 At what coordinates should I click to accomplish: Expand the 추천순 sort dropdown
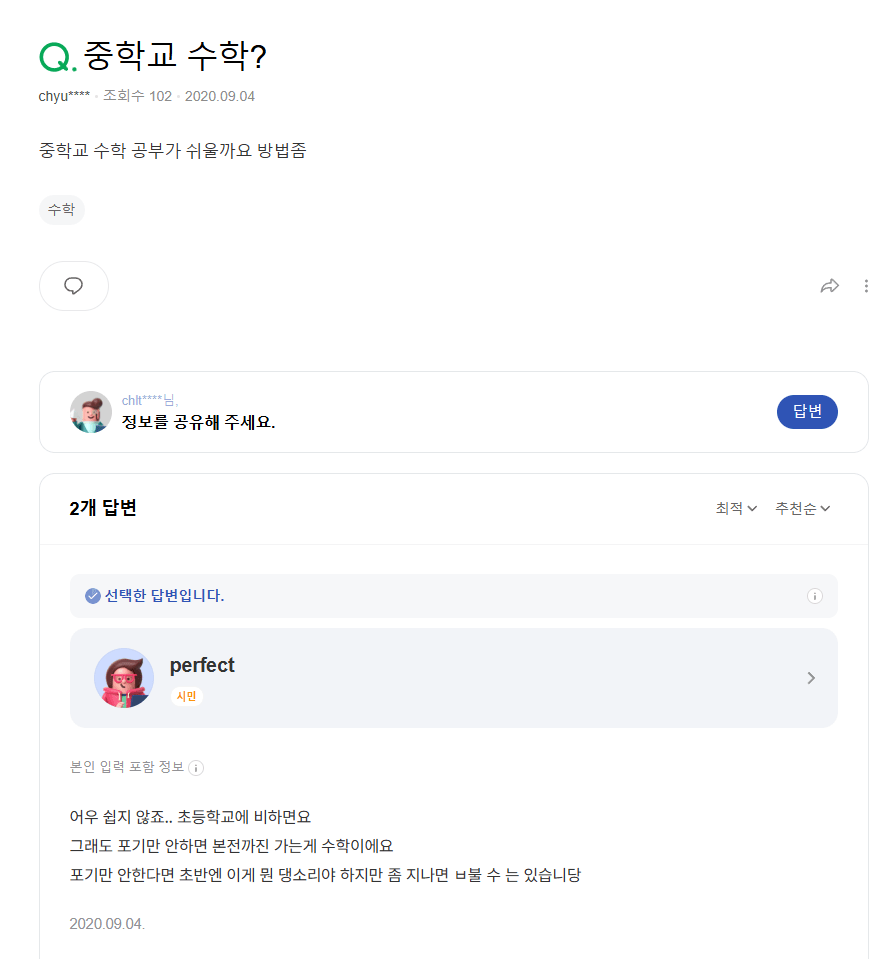pyautogui.click(x=803, y=508)
